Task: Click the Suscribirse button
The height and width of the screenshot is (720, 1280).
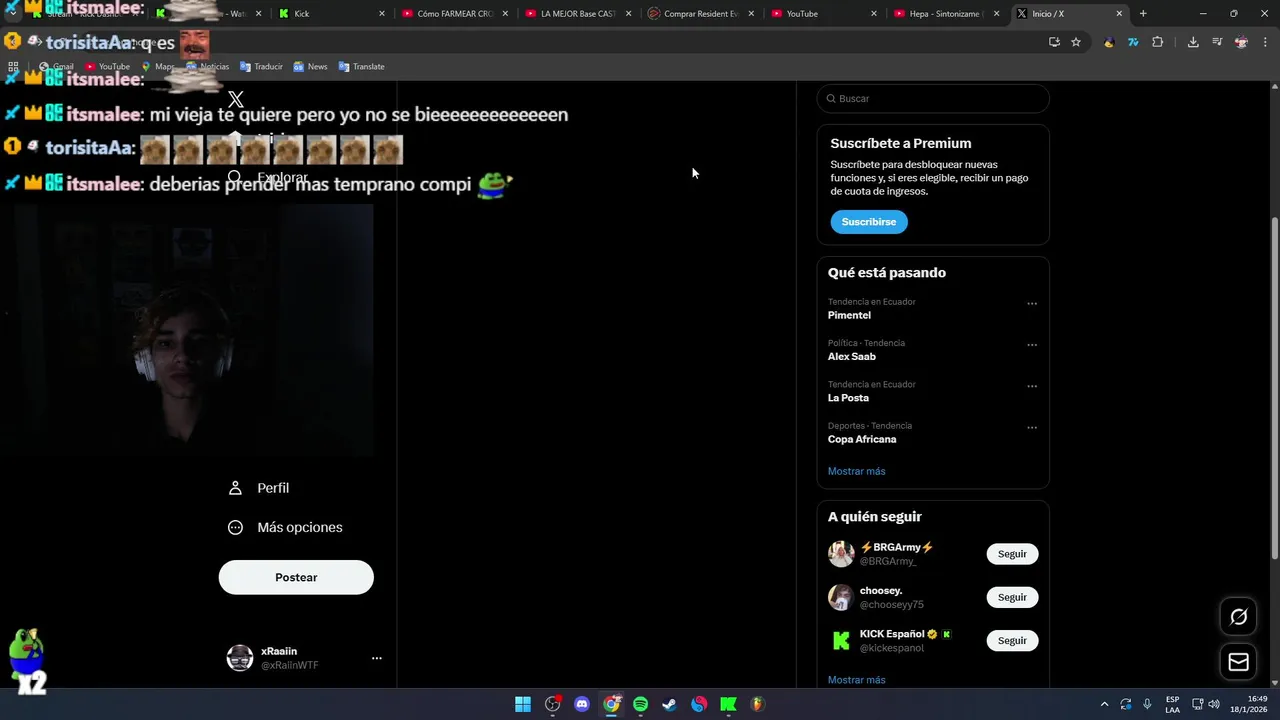Action: 869,222
